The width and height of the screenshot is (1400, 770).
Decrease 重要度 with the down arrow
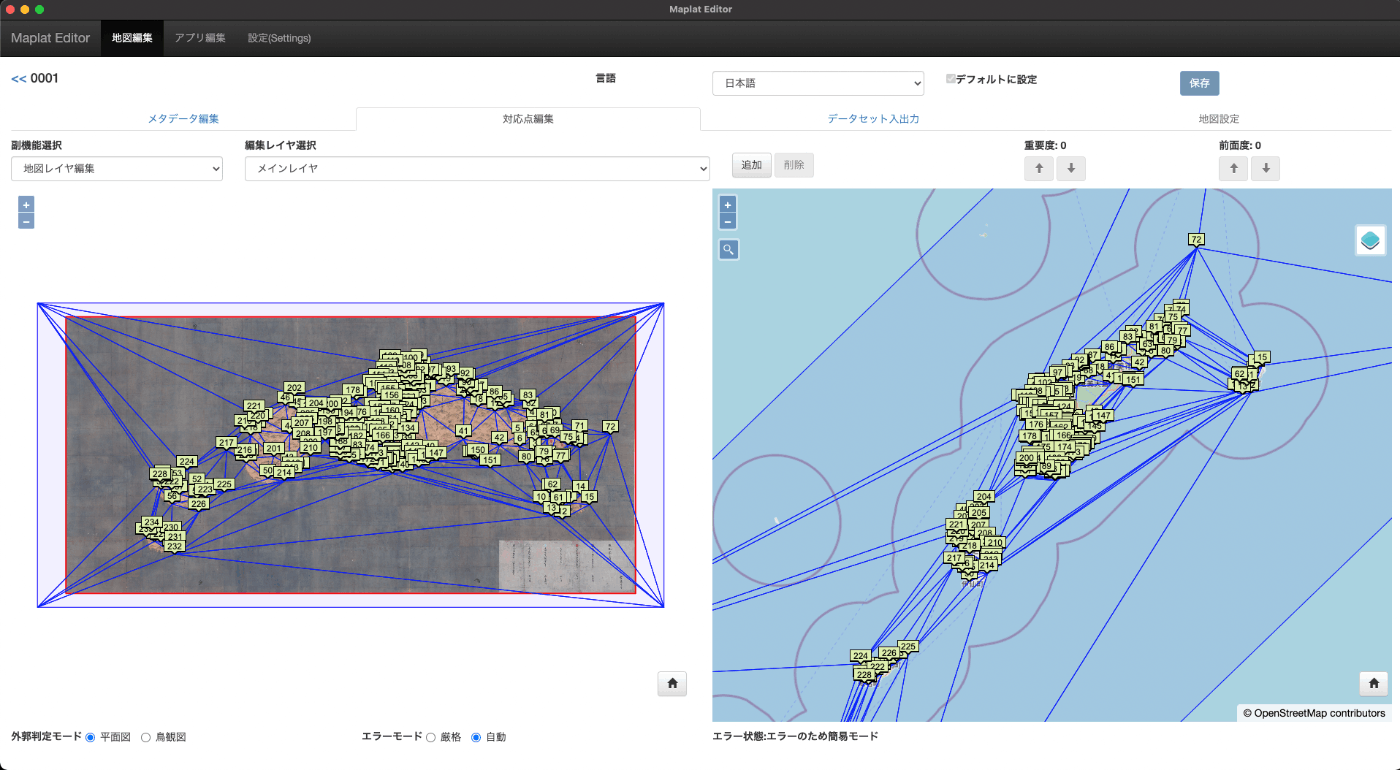(1071, 169)
